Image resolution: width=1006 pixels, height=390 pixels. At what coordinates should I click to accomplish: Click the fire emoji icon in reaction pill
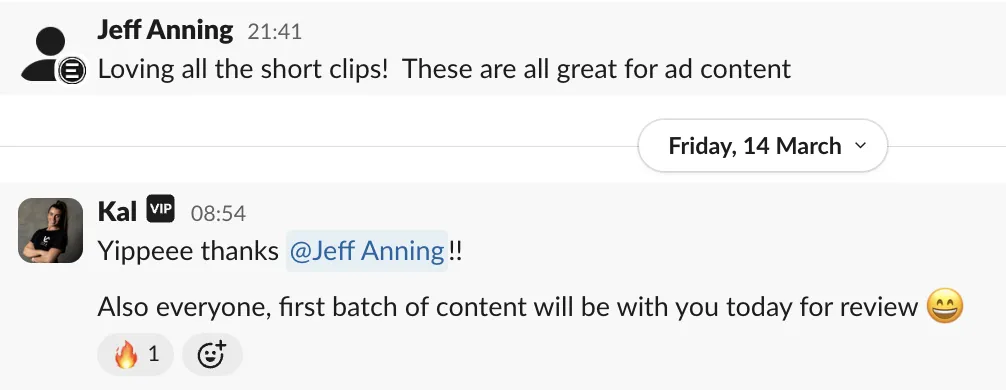click(x=126, y=354)
